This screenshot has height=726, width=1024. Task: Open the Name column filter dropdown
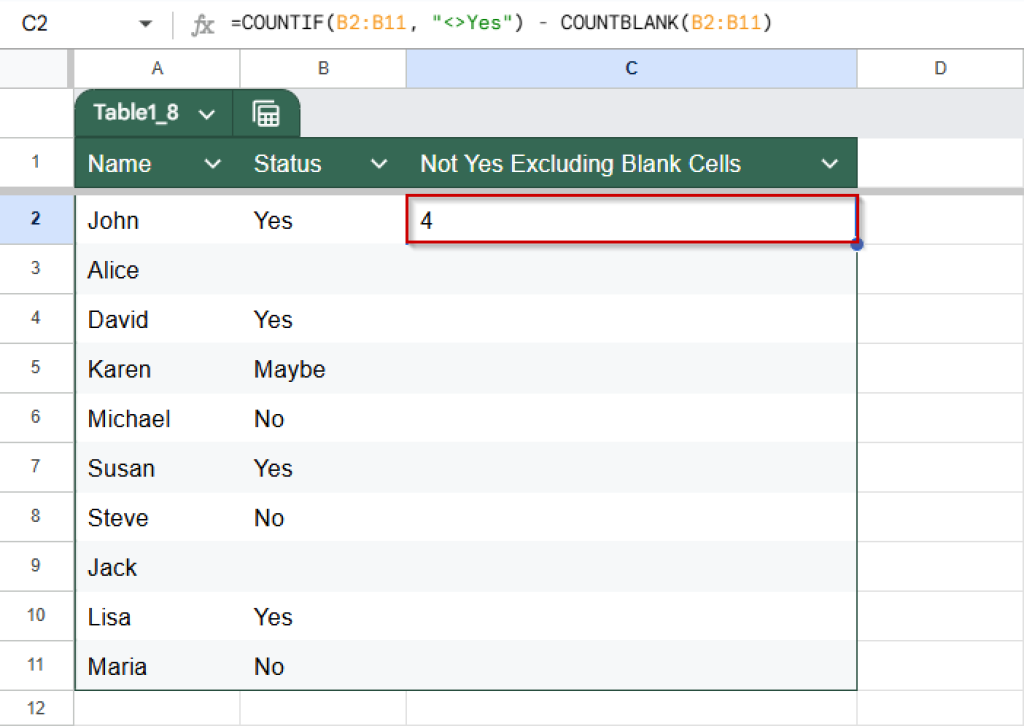tap(213, 162)
